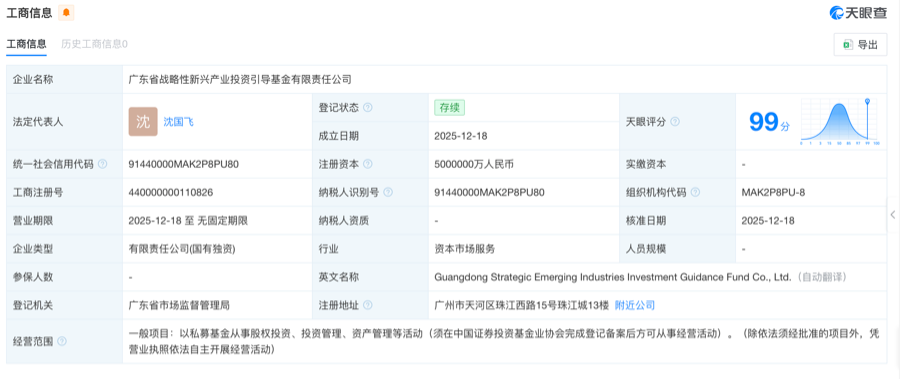Viewport: 900px width, 379px height.
Task: Open help icon next to 经营范围
Action: click(61, 341)
